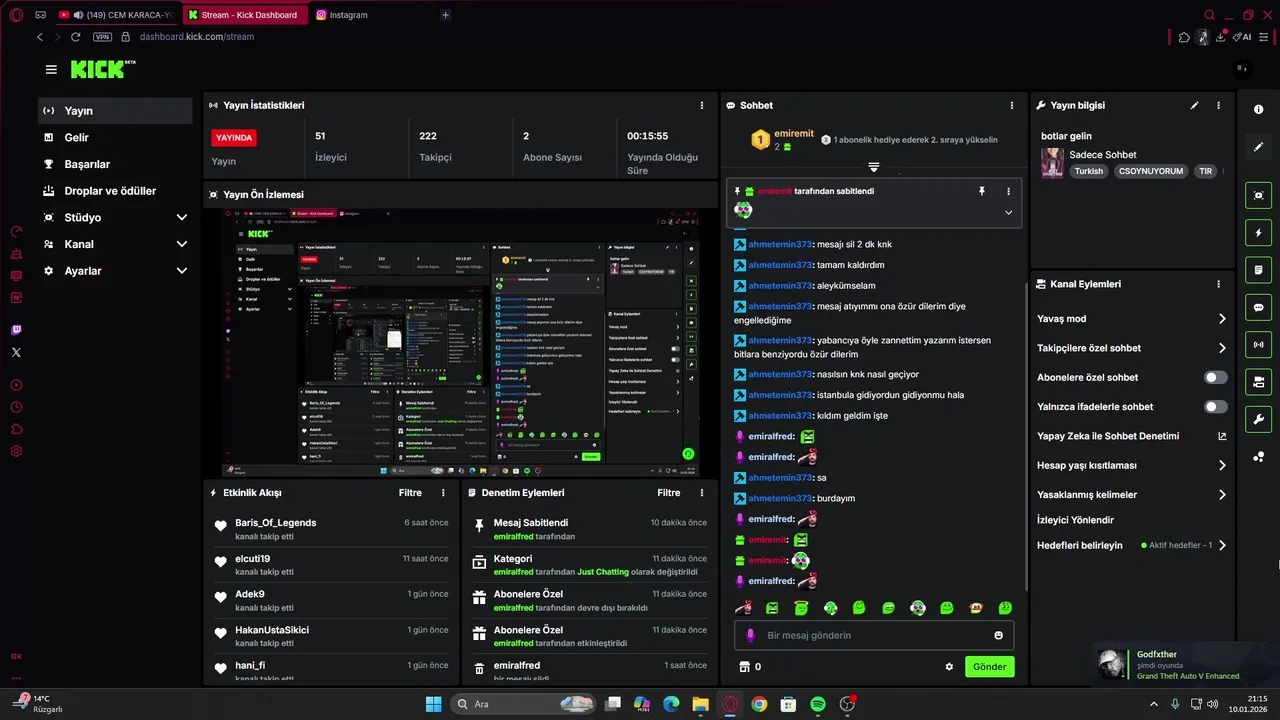Open Kanal Eylemleri three-dot options
Screen dimensions: 1280x720
pyautogui.click(x=1218, y=284)
